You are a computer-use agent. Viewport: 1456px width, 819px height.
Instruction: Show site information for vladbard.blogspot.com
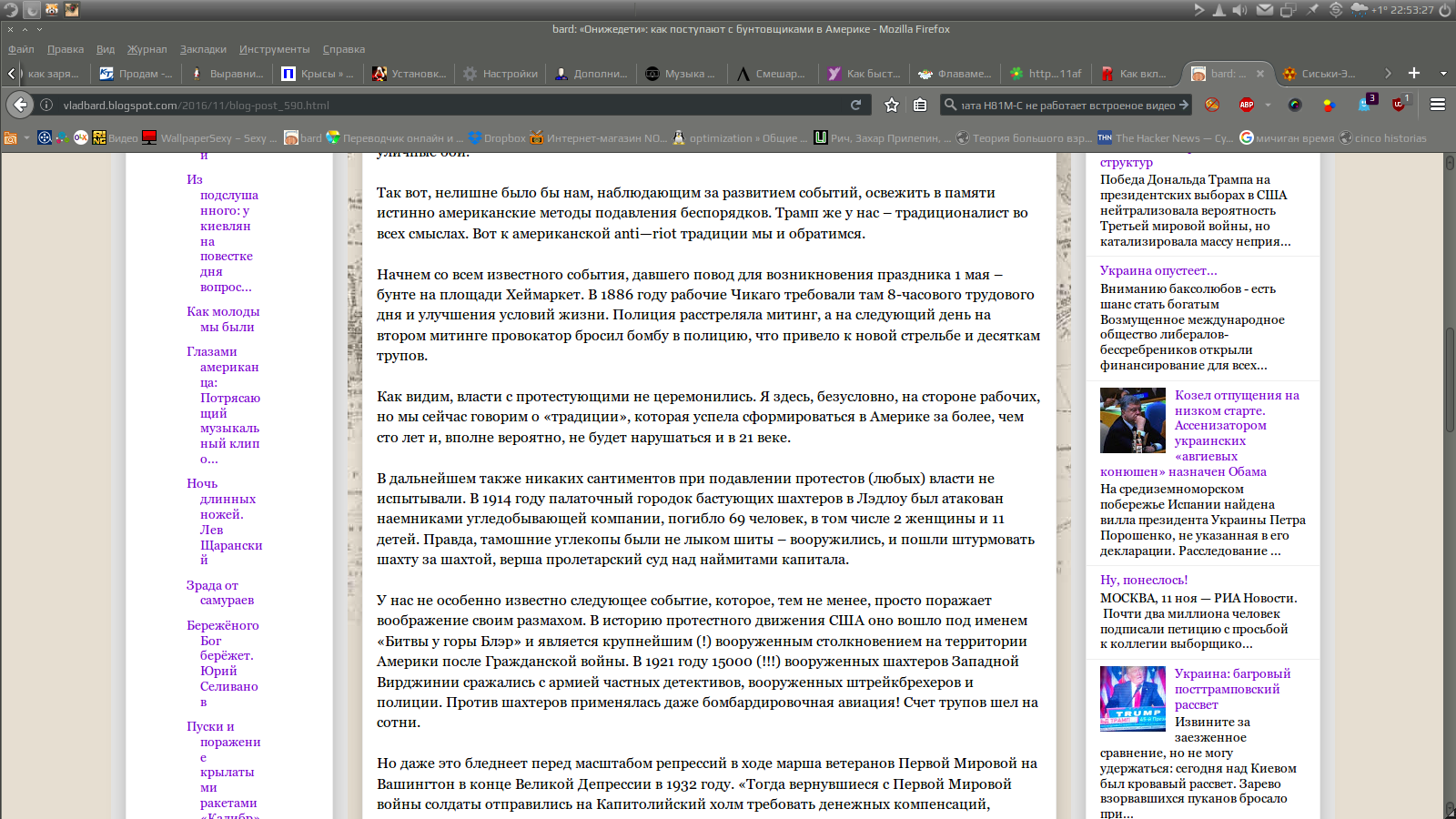[46, 105]
